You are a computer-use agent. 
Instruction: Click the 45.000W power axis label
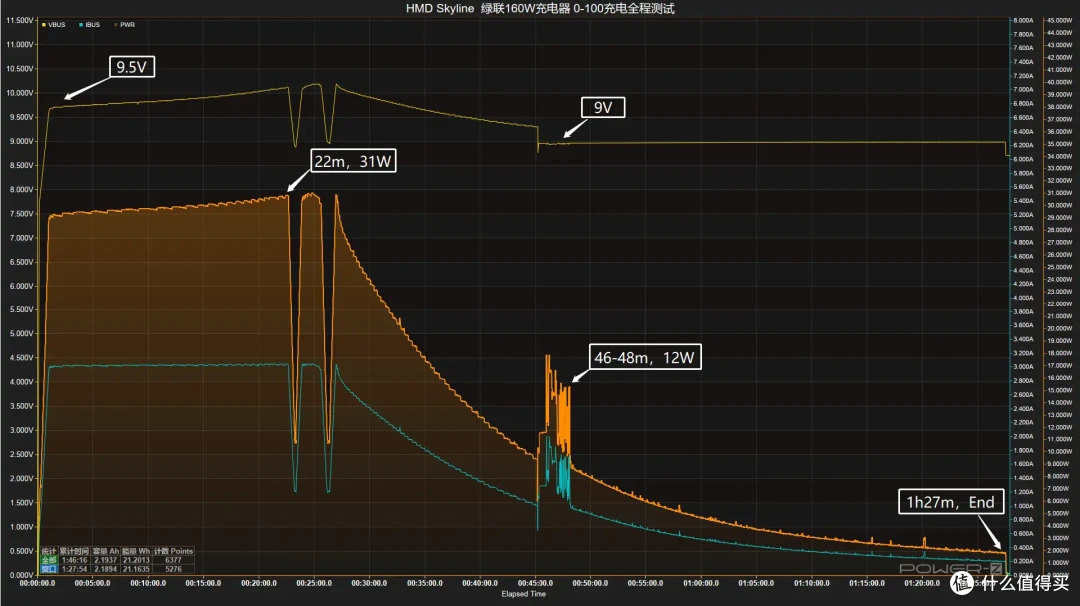[1059, 21]
